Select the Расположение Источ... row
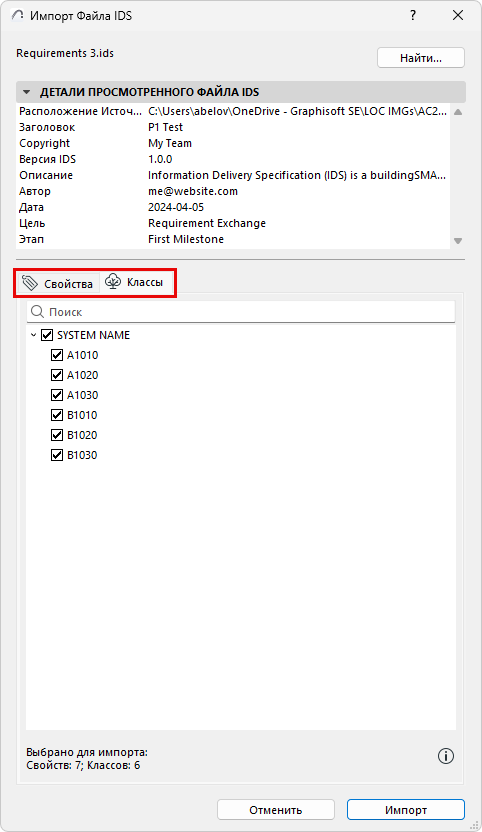This screenshot has height=832, width=482. [x=233, y=111]
